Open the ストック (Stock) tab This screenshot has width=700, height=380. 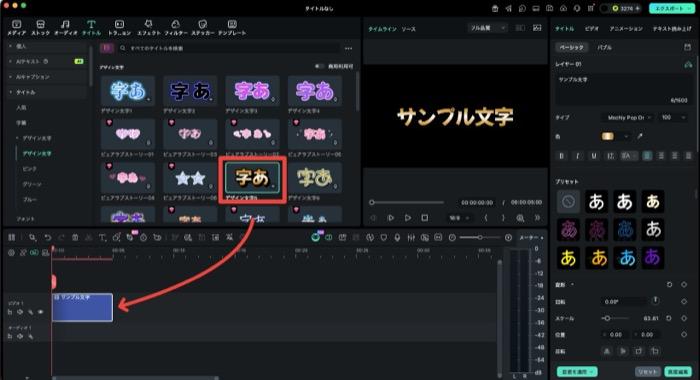40,28
